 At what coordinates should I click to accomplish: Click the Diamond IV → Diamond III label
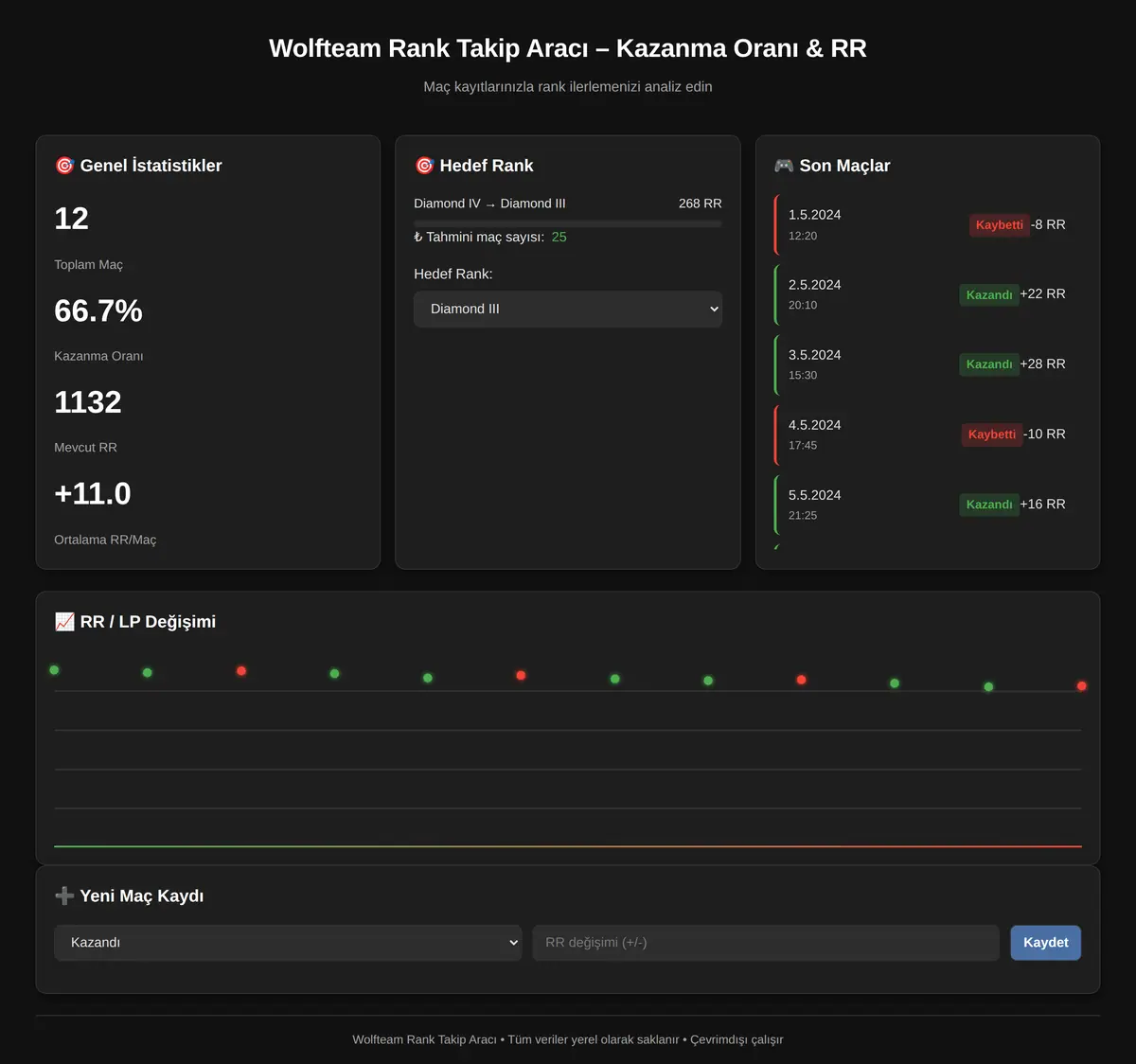click(x=489, y=204)
